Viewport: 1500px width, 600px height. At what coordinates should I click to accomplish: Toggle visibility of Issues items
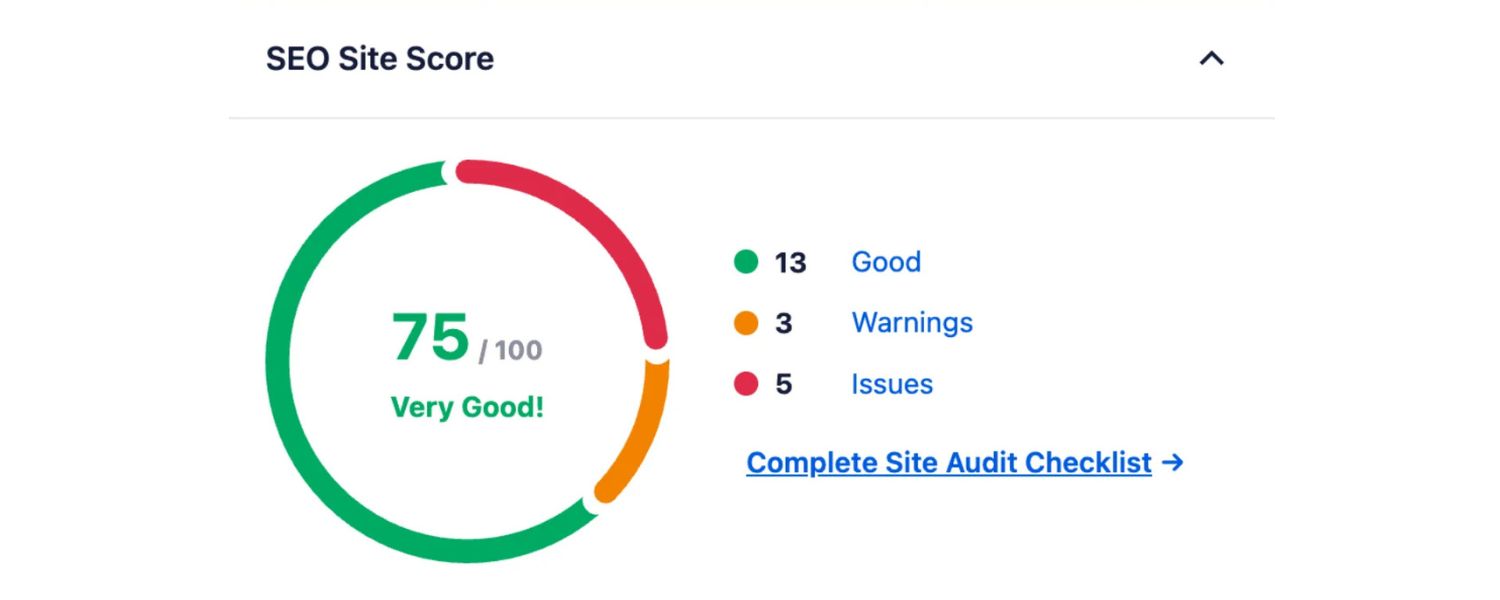pos(892,384)
